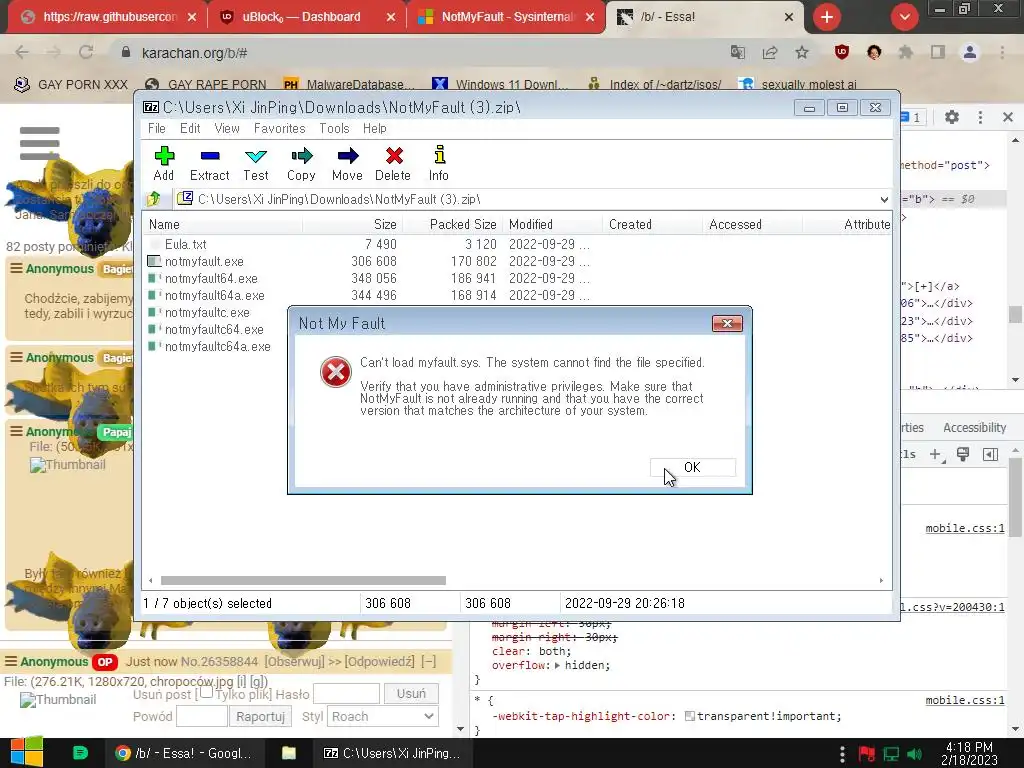Open the tab search dropdown arrow
This screenshot has height=768, width=1024.
click(x=904, y=17)
